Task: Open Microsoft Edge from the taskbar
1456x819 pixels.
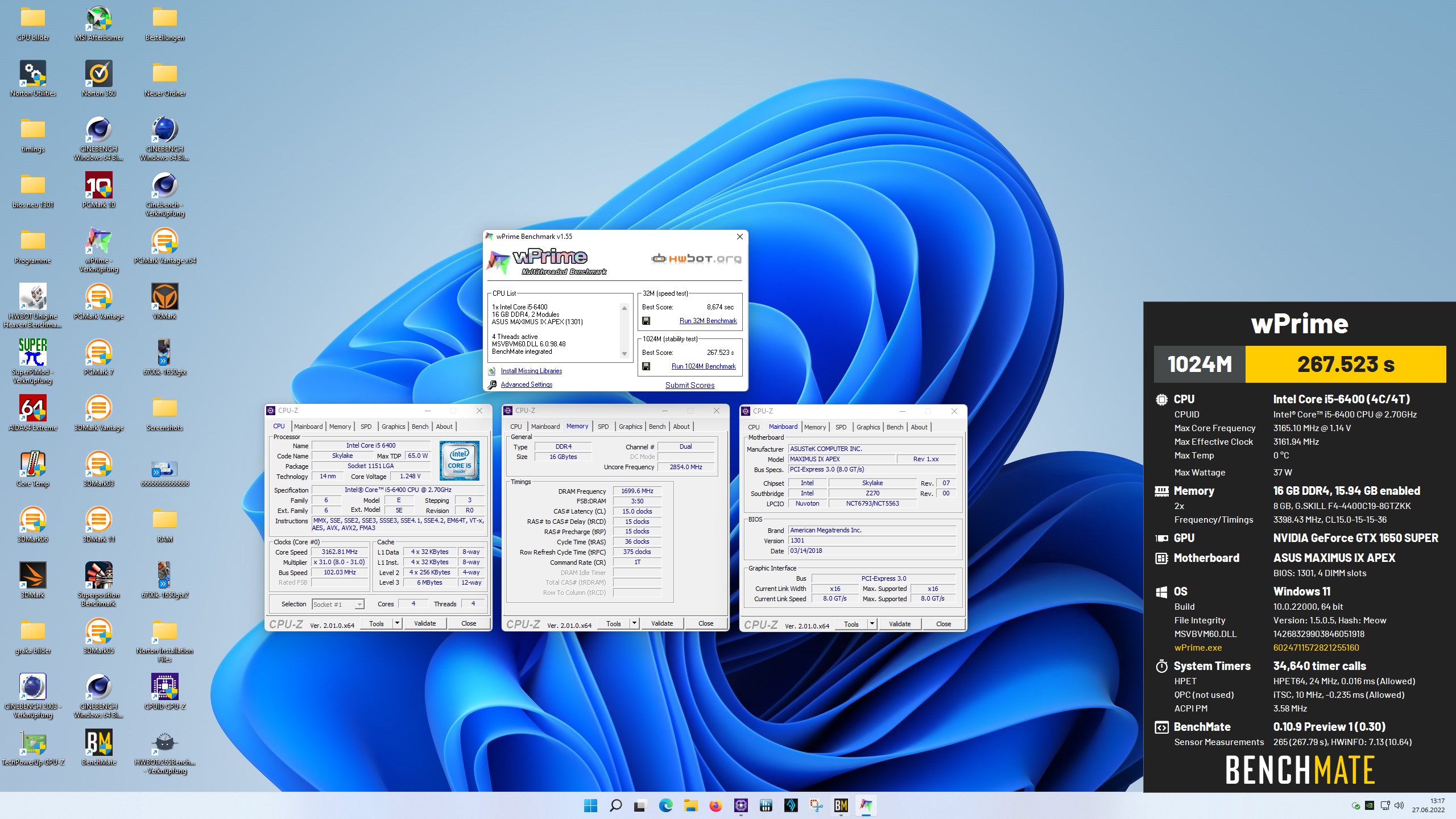Action: (x=665, y=805)
